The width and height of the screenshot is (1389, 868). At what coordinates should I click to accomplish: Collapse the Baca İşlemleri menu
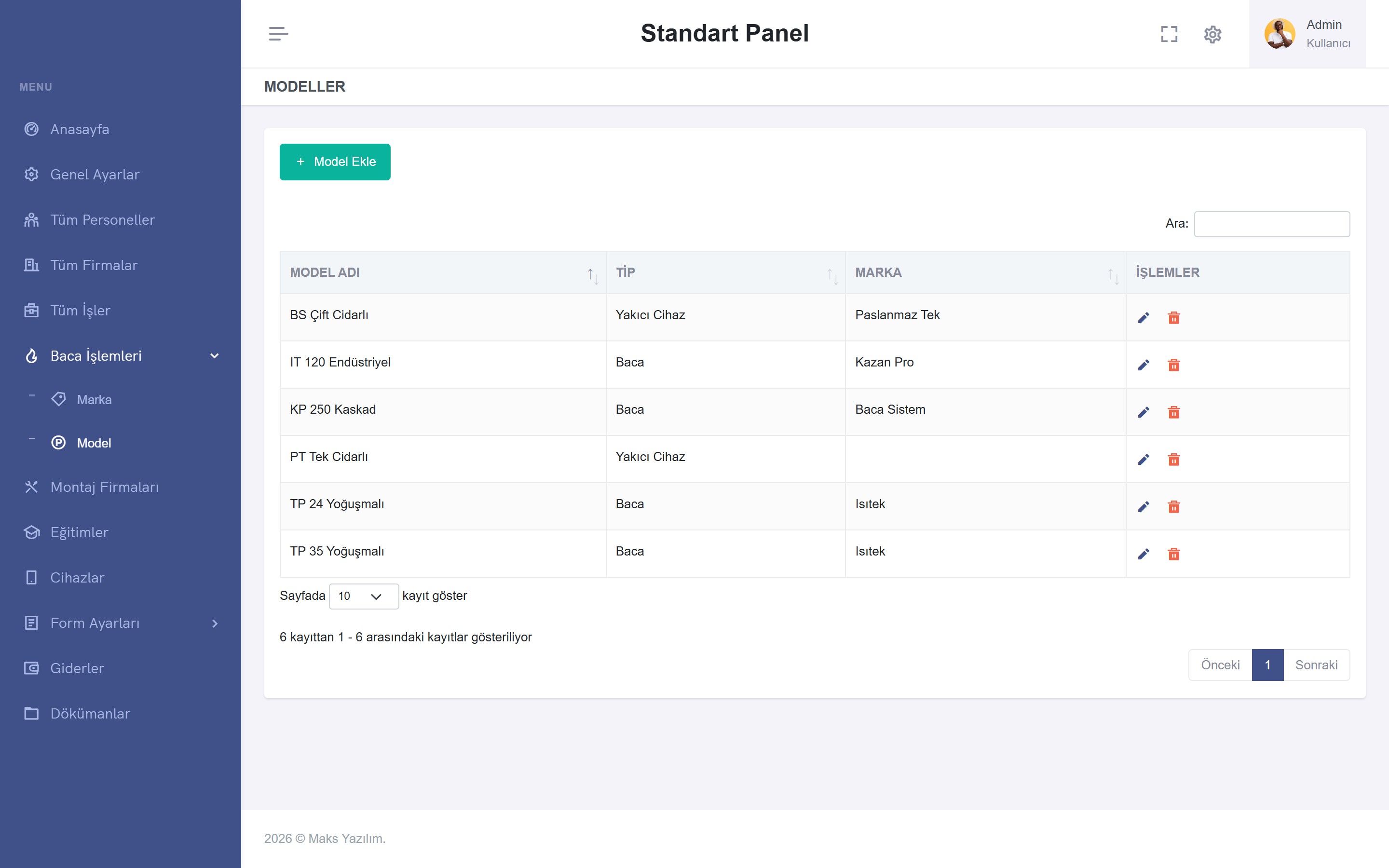[x=121, y=356]
